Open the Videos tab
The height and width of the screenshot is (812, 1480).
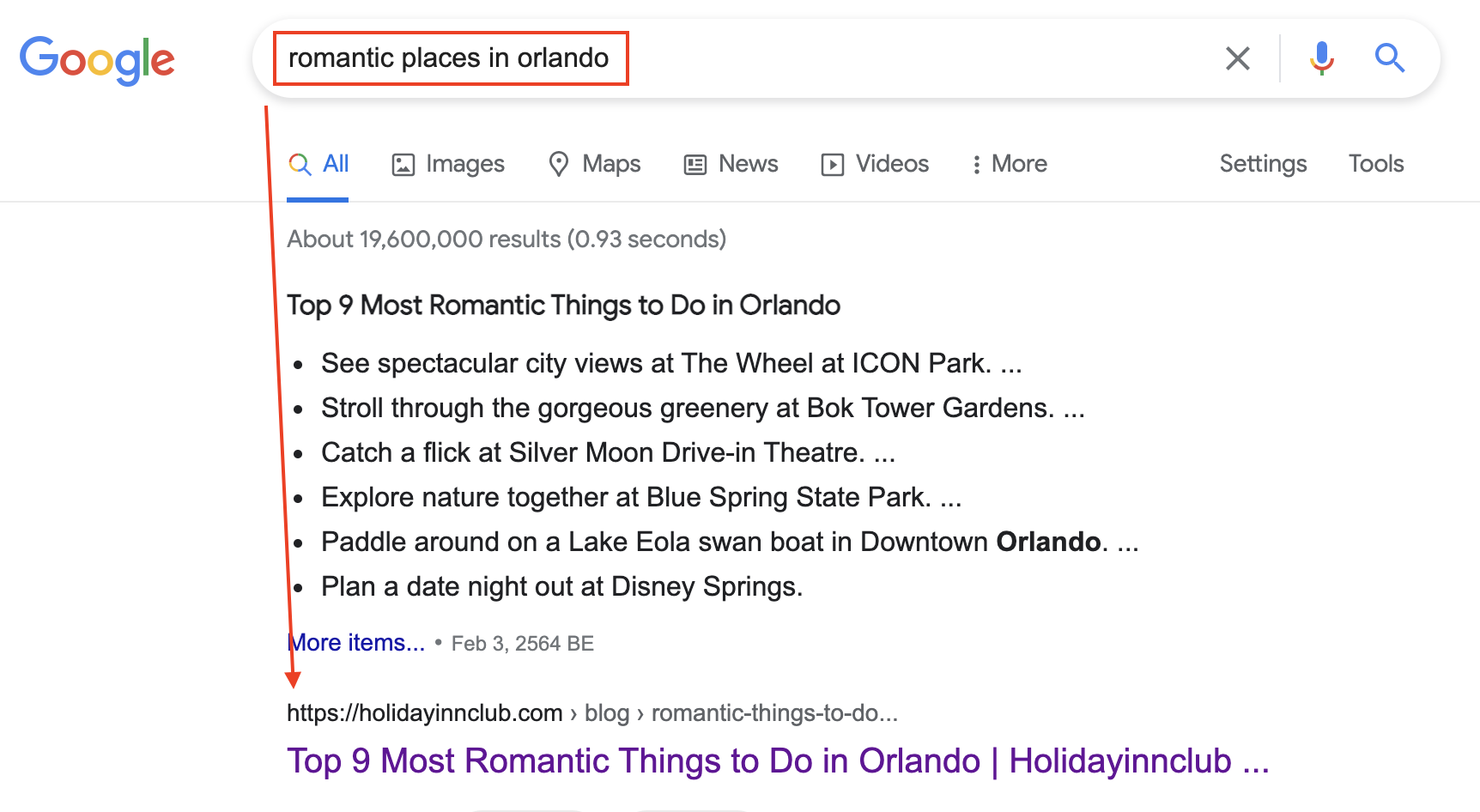coord(875,164)
